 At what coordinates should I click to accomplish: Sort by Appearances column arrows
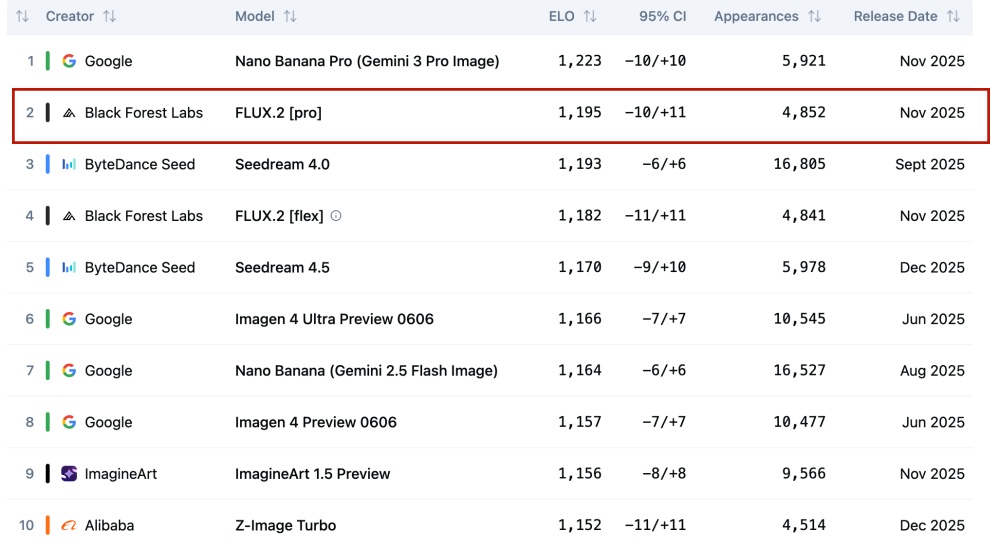click(x=814, y=17)
